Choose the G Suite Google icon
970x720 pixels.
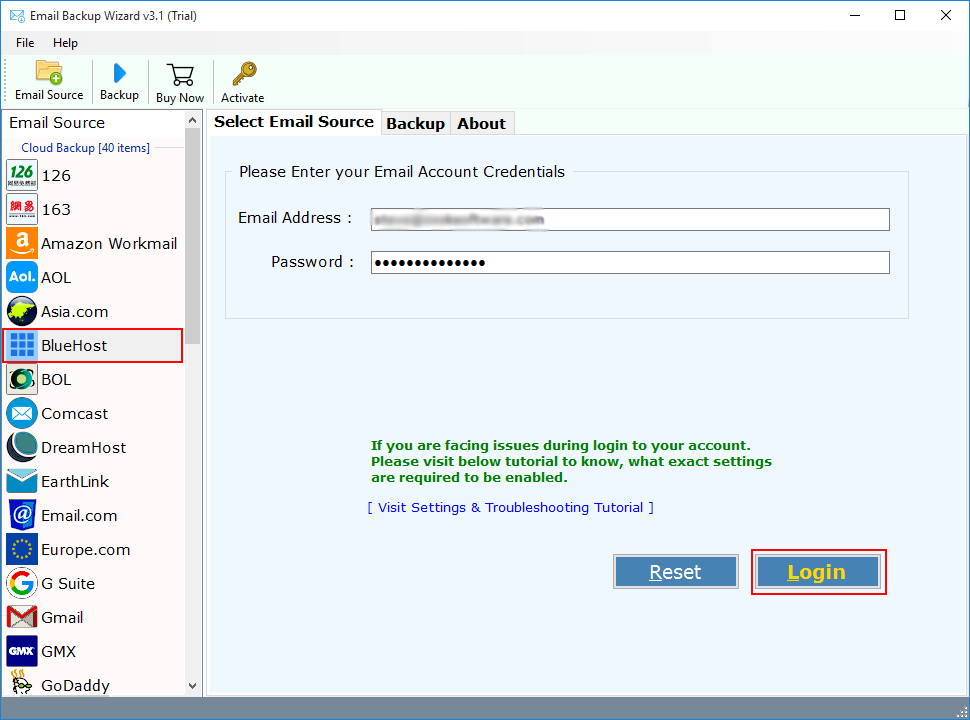coord(22,583)
